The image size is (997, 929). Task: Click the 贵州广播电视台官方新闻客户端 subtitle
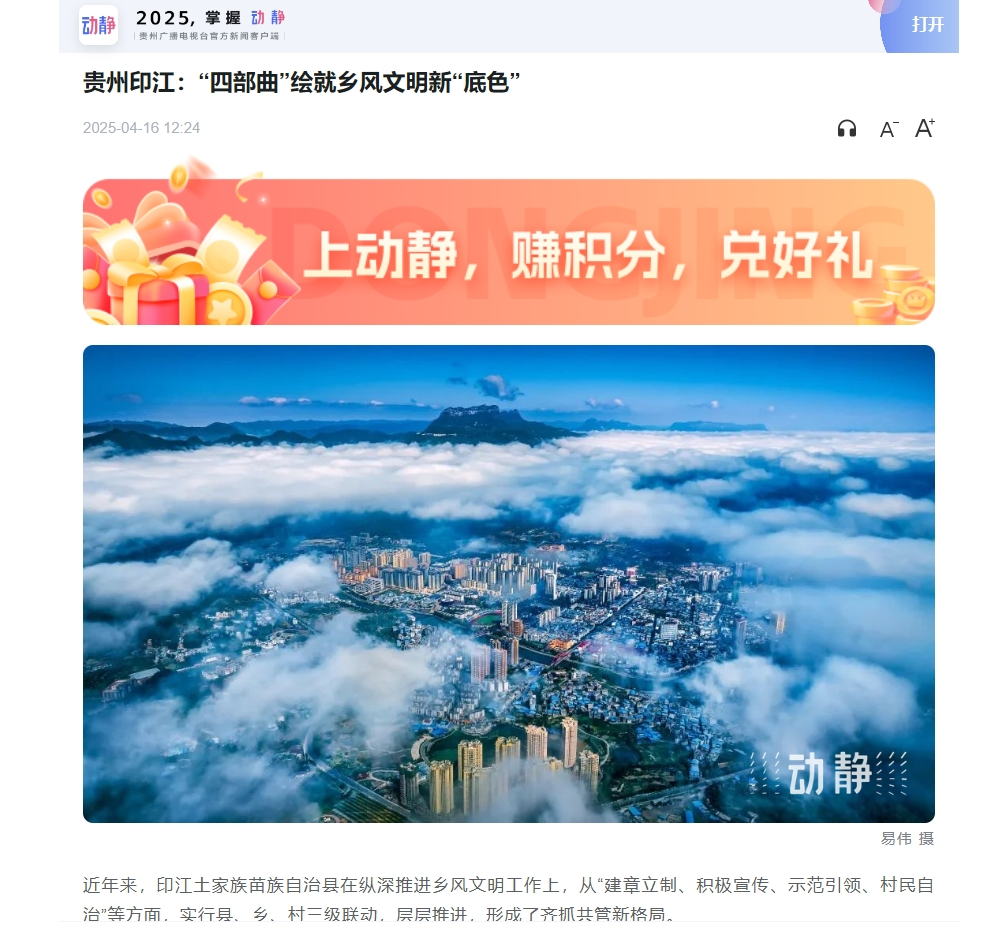pyautogui.click(x=209, y=36)
